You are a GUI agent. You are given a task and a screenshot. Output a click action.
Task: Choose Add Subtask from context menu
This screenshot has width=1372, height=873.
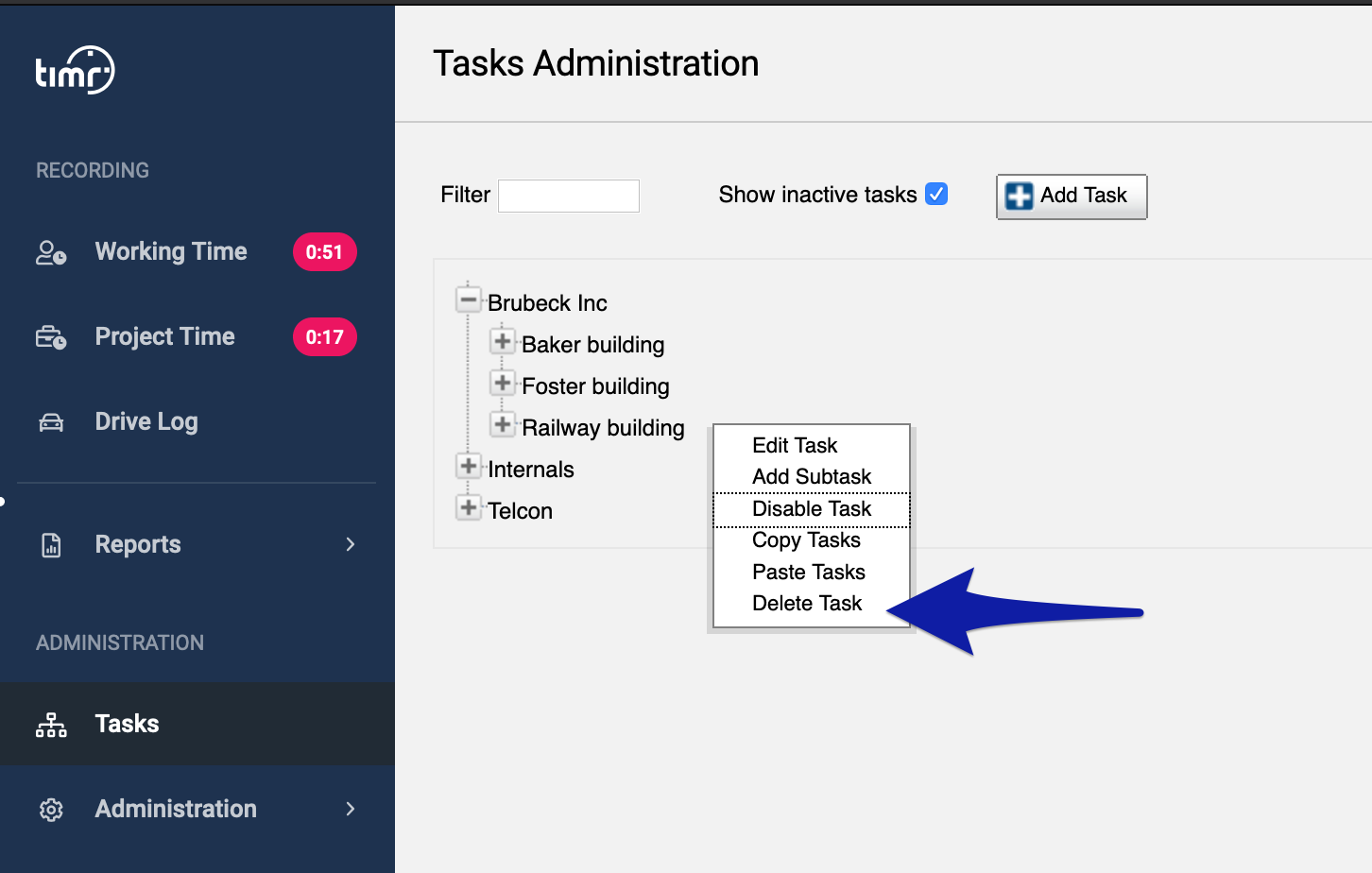click(812, 476)
